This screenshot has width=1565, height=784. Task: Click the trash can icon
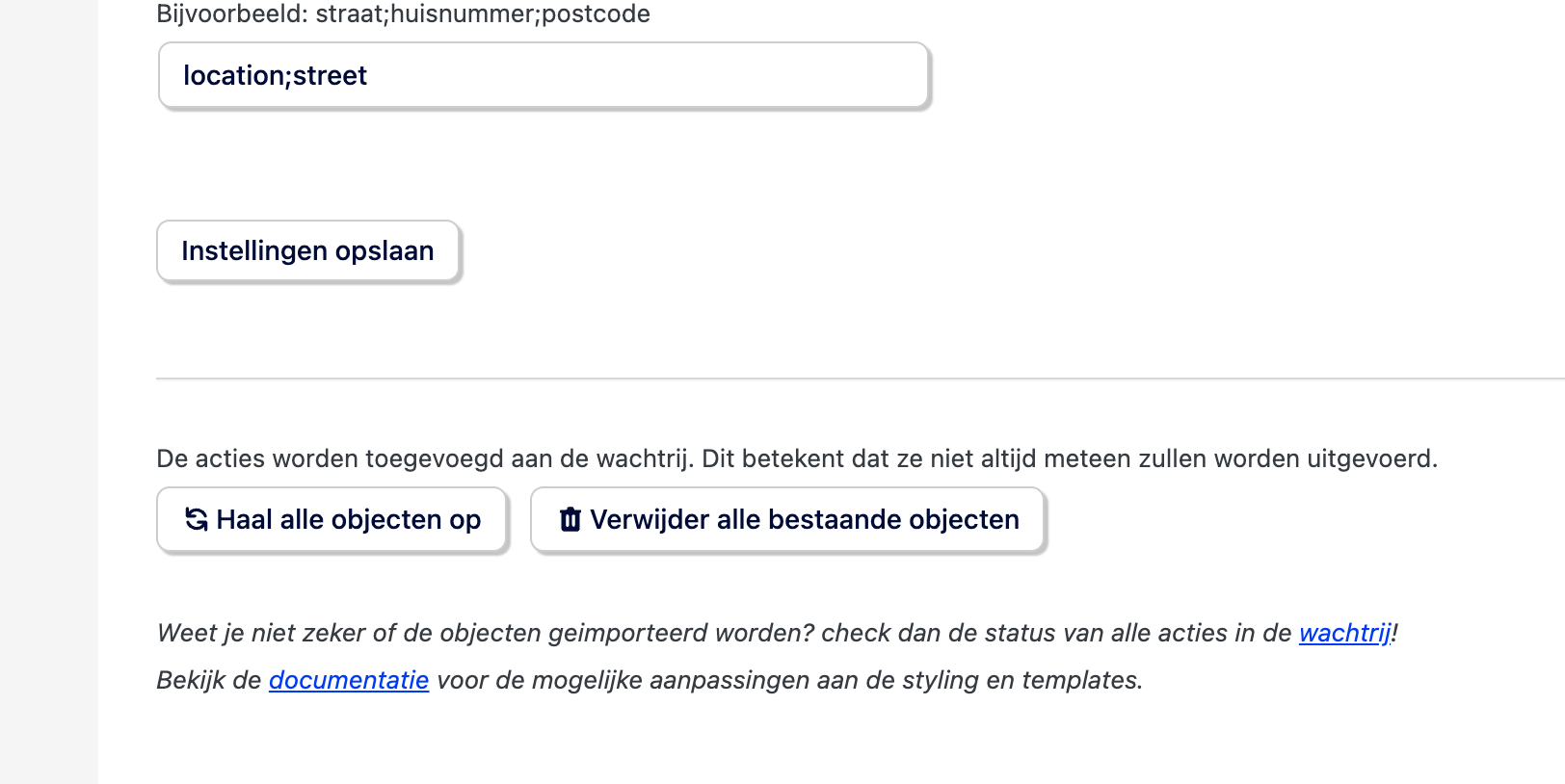(570, 520)
